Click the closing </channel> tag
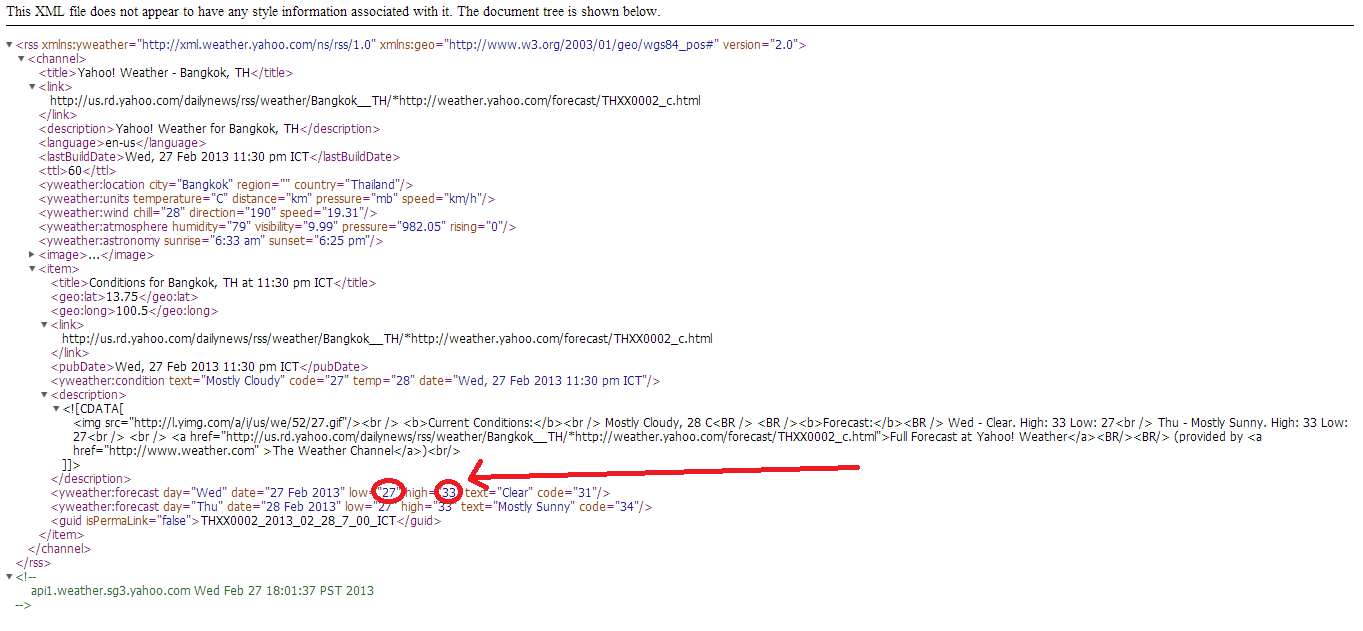 [59, 549]
